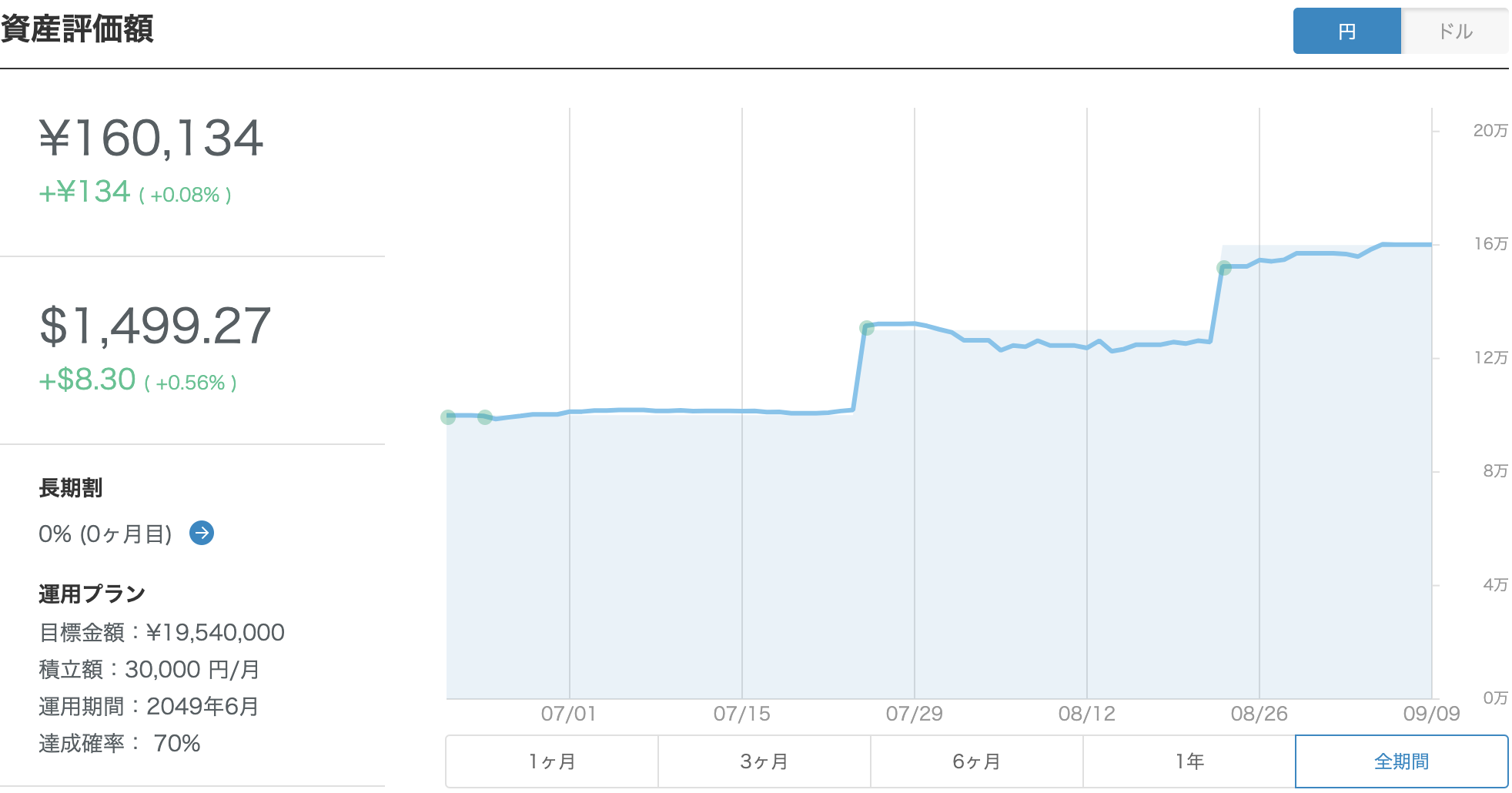Click the chart line endpoint at 09/09

(1430, 245)
